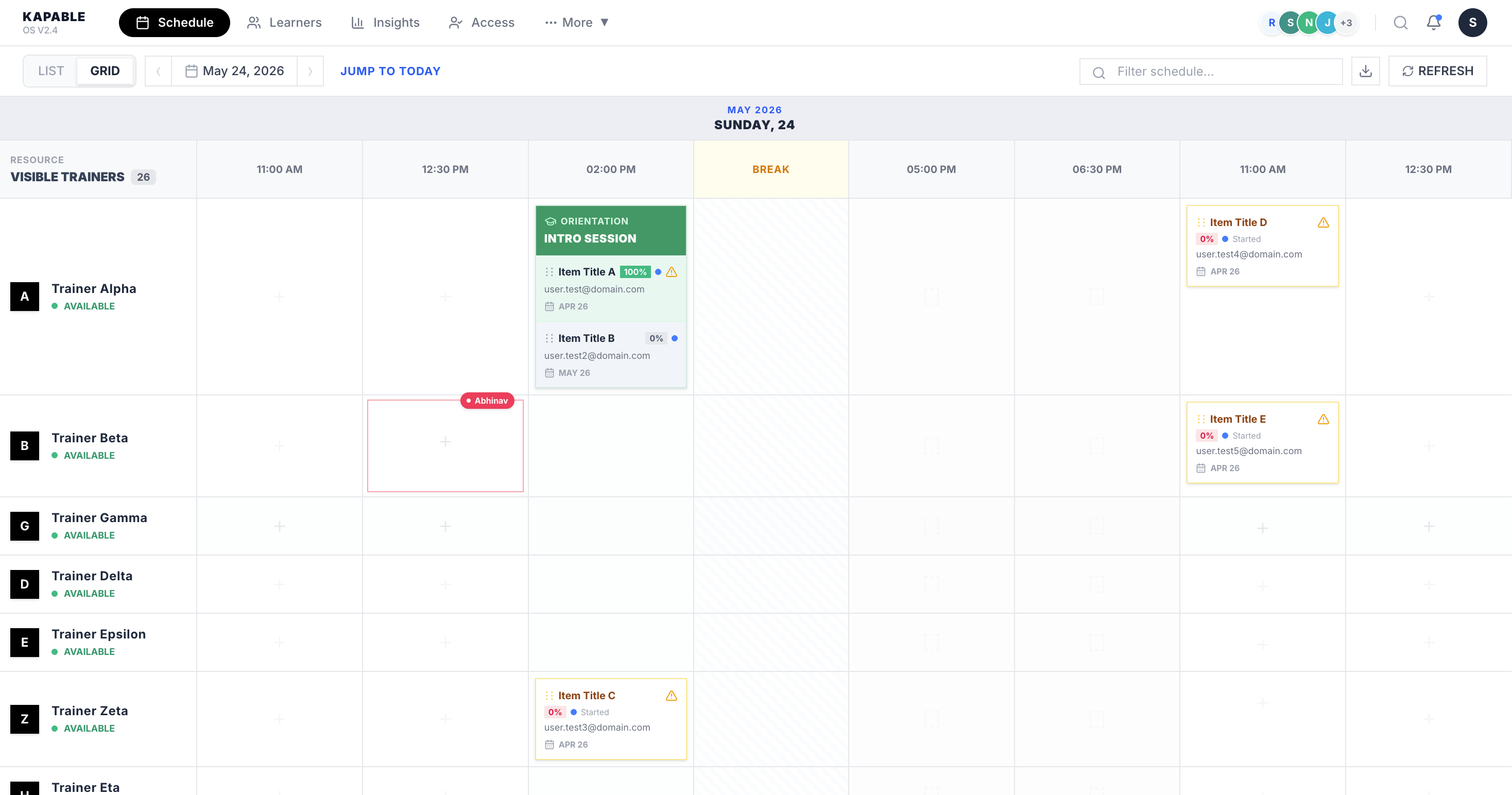This screenshot has width=1512, height=795.
Task: Focus the Filter schedule search field
Action: 1210,71
